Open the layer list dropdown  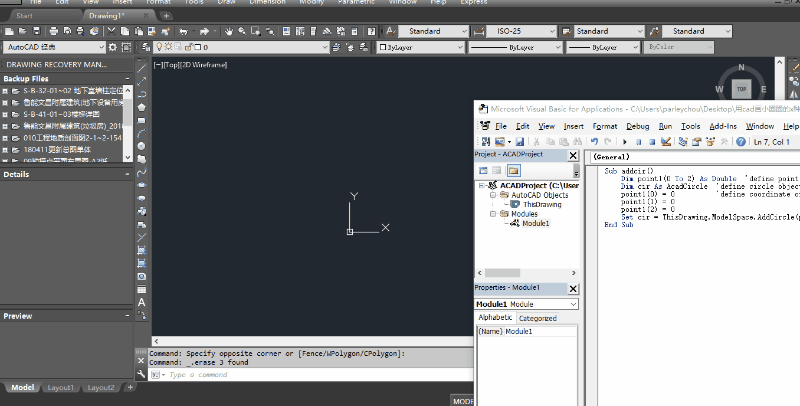pyautogui.click(x=241, y=47)
